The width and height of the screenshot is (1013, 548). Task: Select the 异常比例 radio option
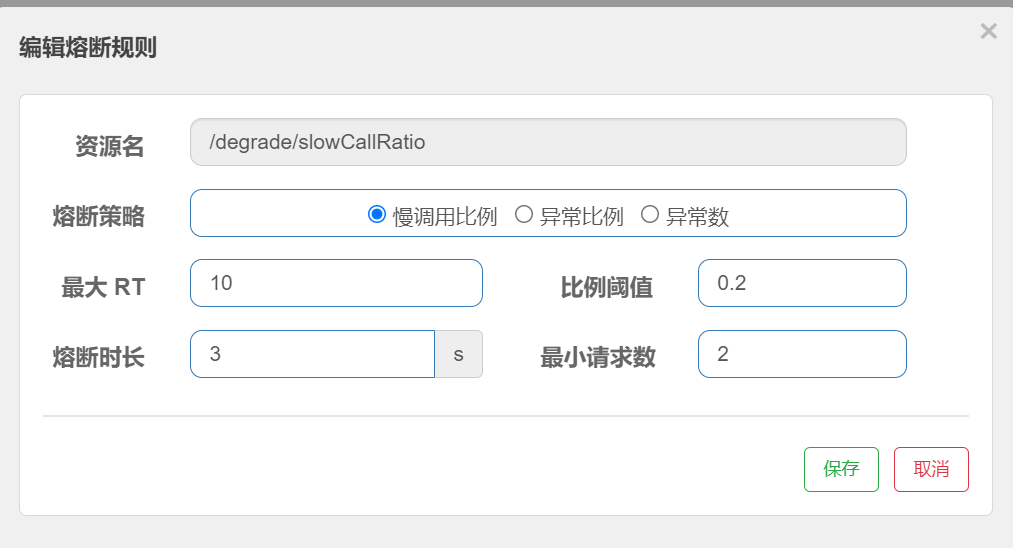click(x=524, y=214)
